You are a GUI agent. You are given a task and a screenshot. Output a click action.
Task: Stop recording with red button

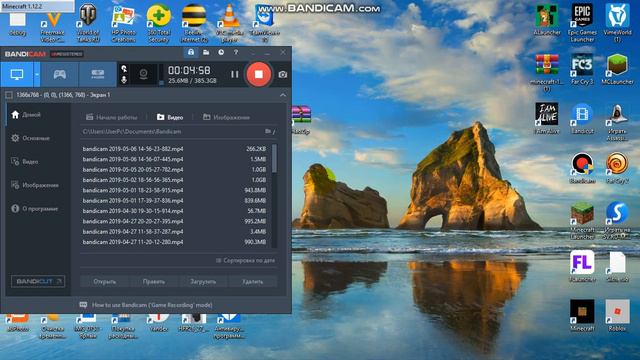tap(258, 74)
